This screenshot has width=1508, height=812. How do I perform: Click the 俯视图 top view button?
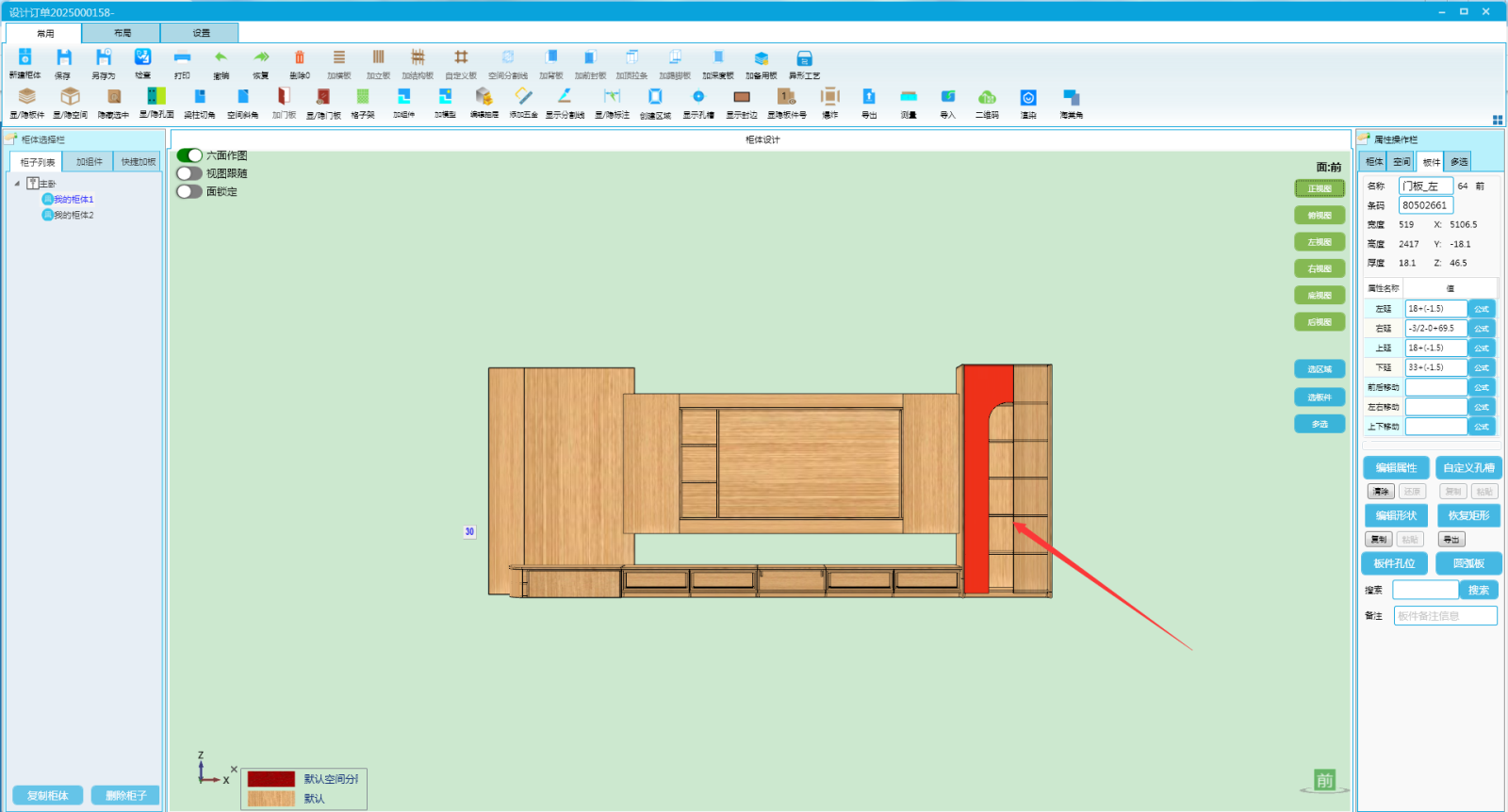point(1319,216)
